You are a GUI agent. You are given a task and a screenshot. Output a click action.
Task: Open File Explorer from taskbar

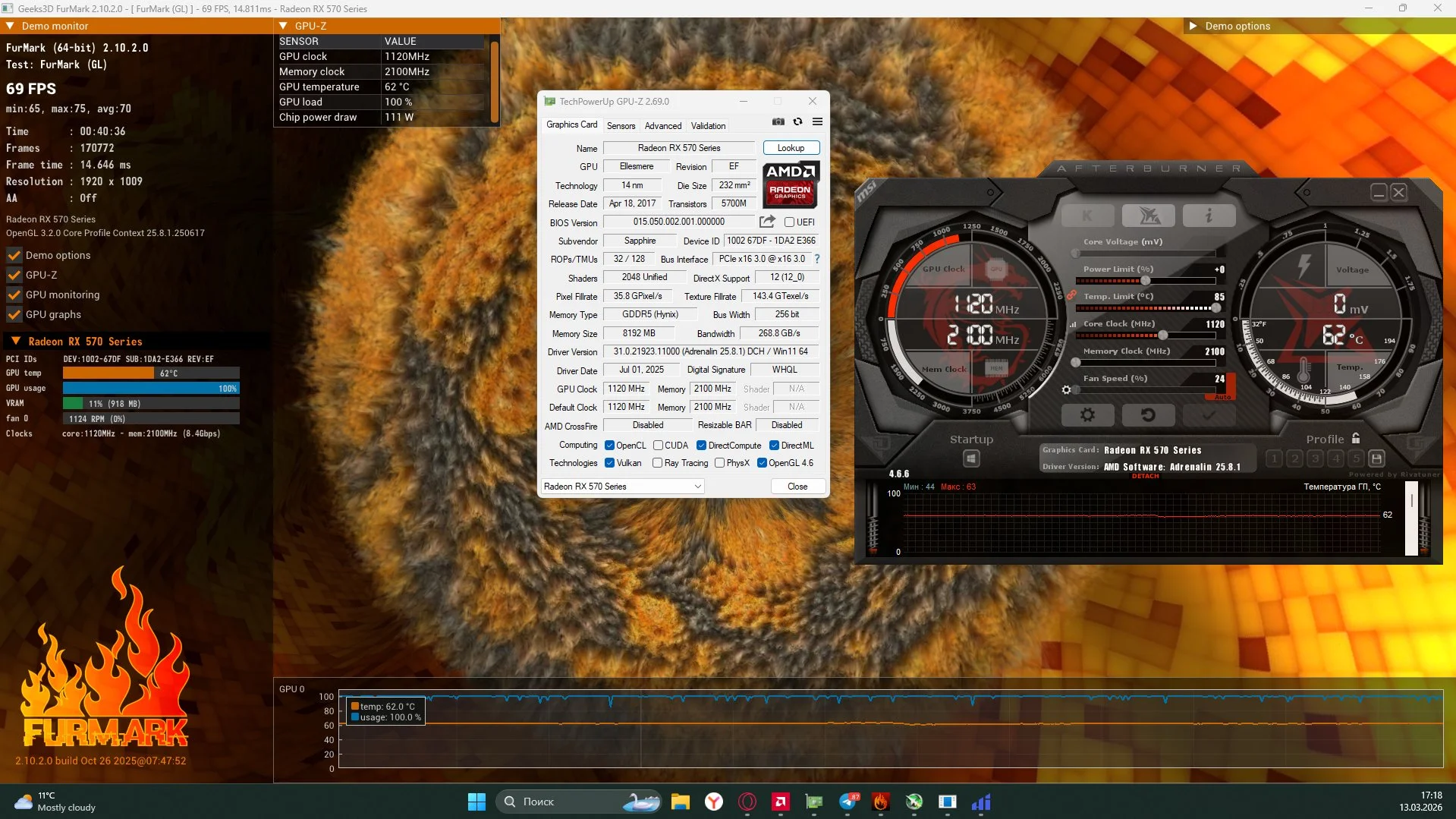[680, 802]
